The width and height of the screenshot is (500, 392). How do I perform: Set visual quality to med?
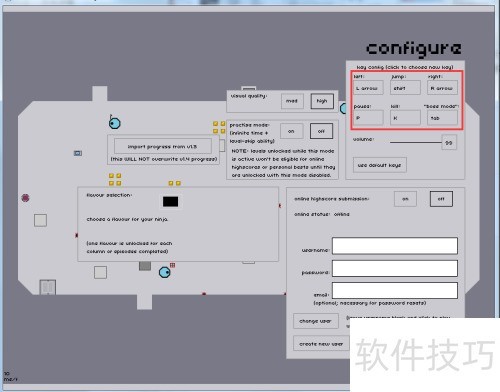click(292, 101)
